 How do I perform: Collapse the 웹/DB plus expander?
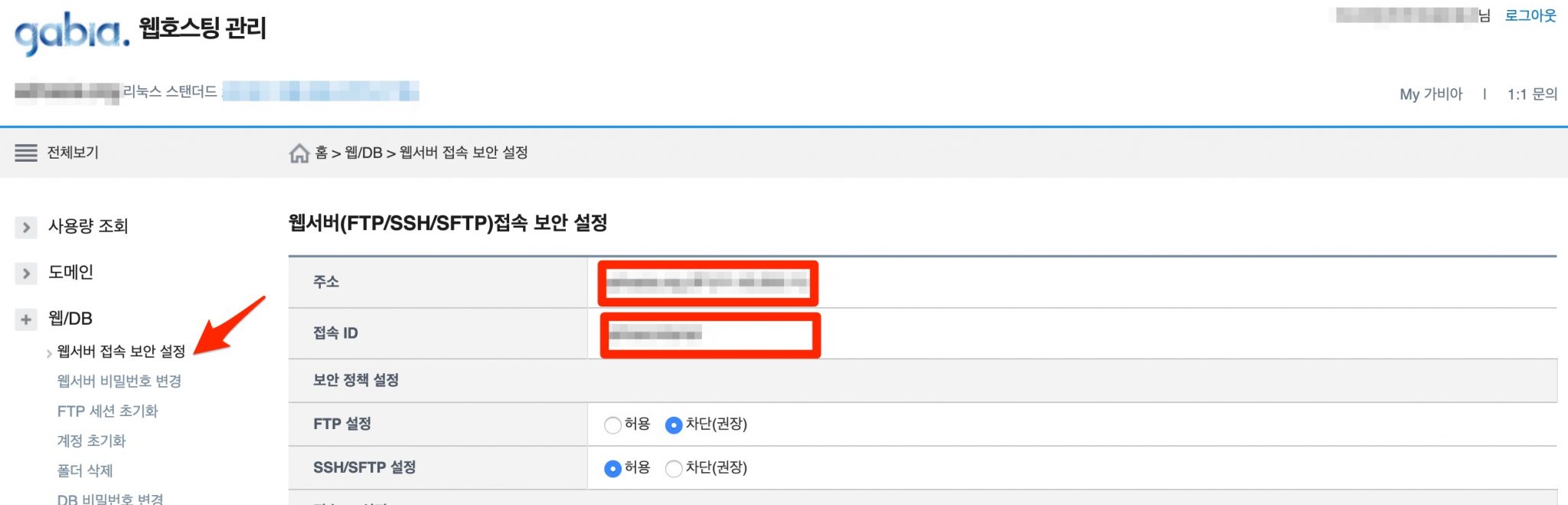(26, 319)
